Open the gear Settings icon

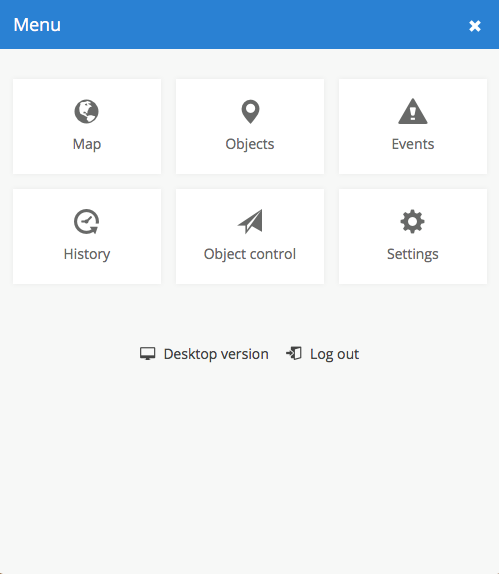(412, 221)
